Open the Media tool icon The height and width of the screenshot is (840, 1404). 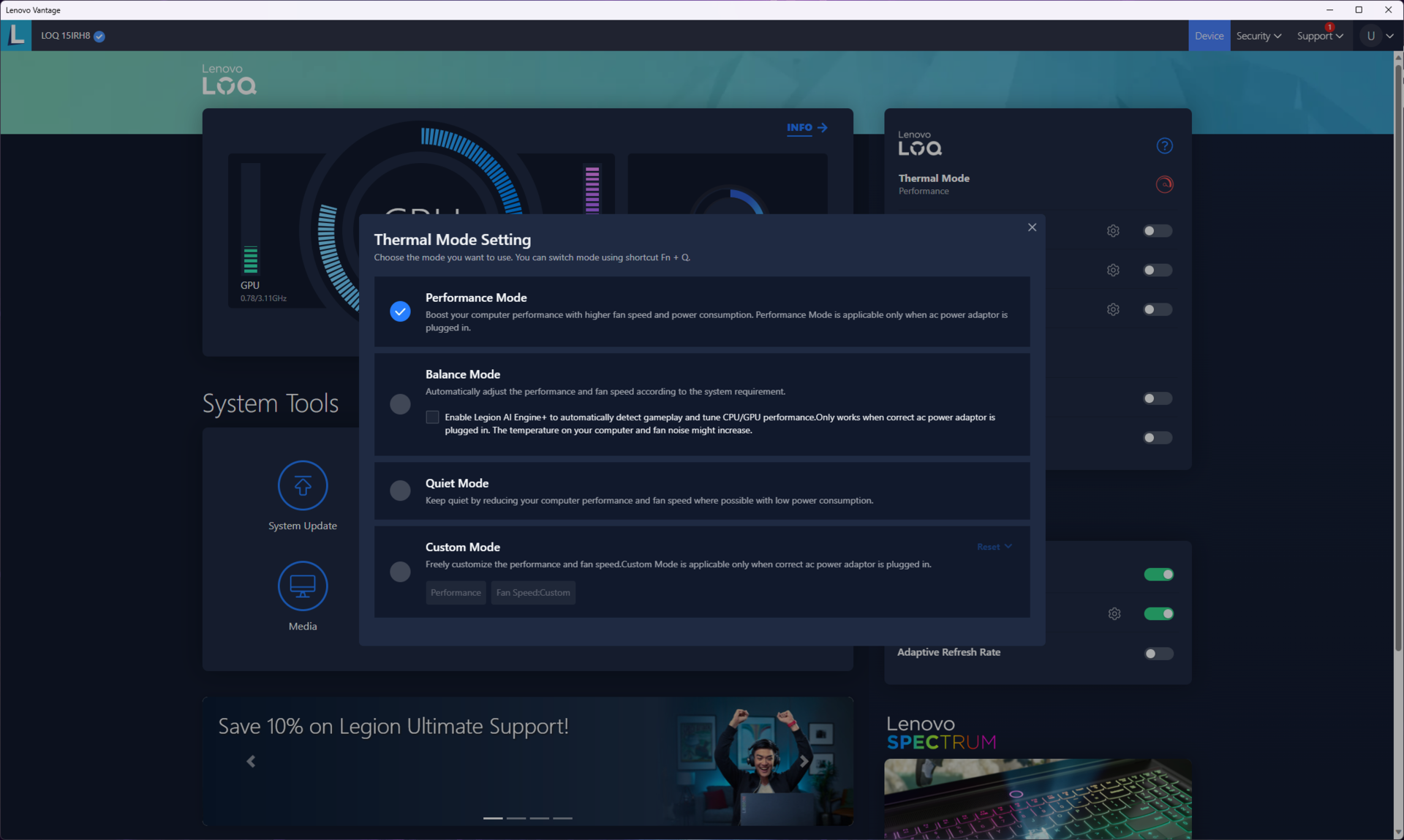[302, 586]
